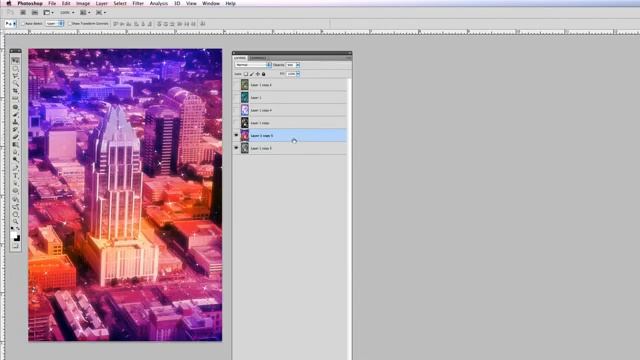640x360 pixels.
Task: Open the Apple menu
Action: [x=9, y=3]
